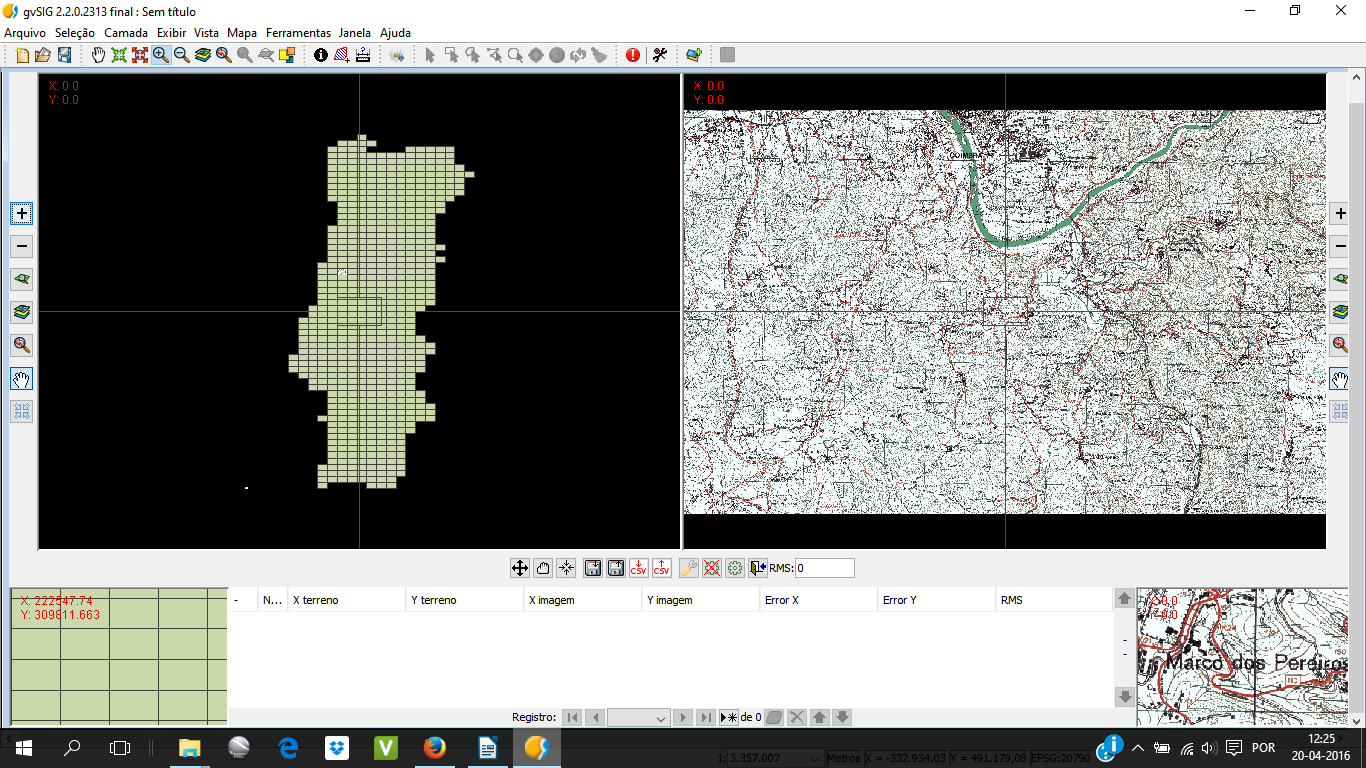Image resolution: width=1366 pixels, height=768 pixels.
Task: Click the Error Y column header
Action: (x=937, y=600)
